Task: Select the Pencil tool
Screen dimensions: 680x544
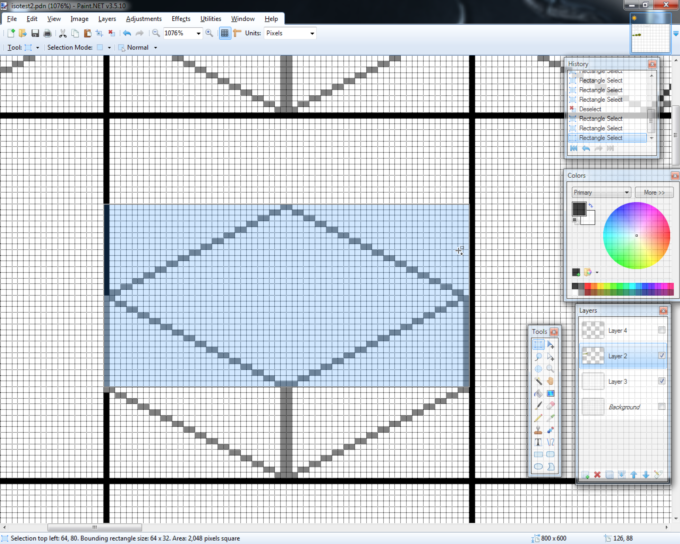Action: click(538, 418)
